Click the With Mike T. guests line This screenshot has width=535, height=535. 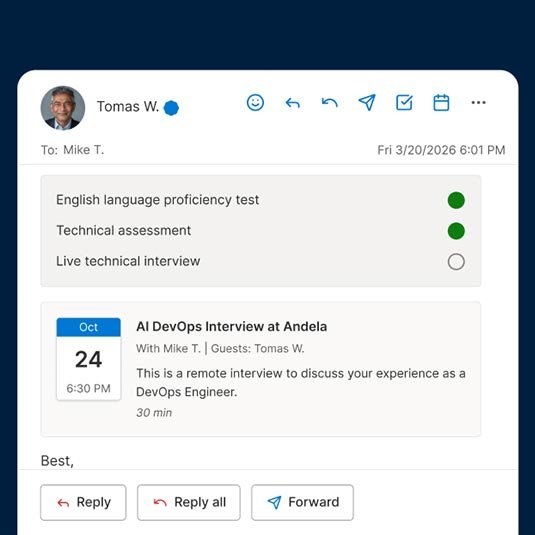[220, 348]
